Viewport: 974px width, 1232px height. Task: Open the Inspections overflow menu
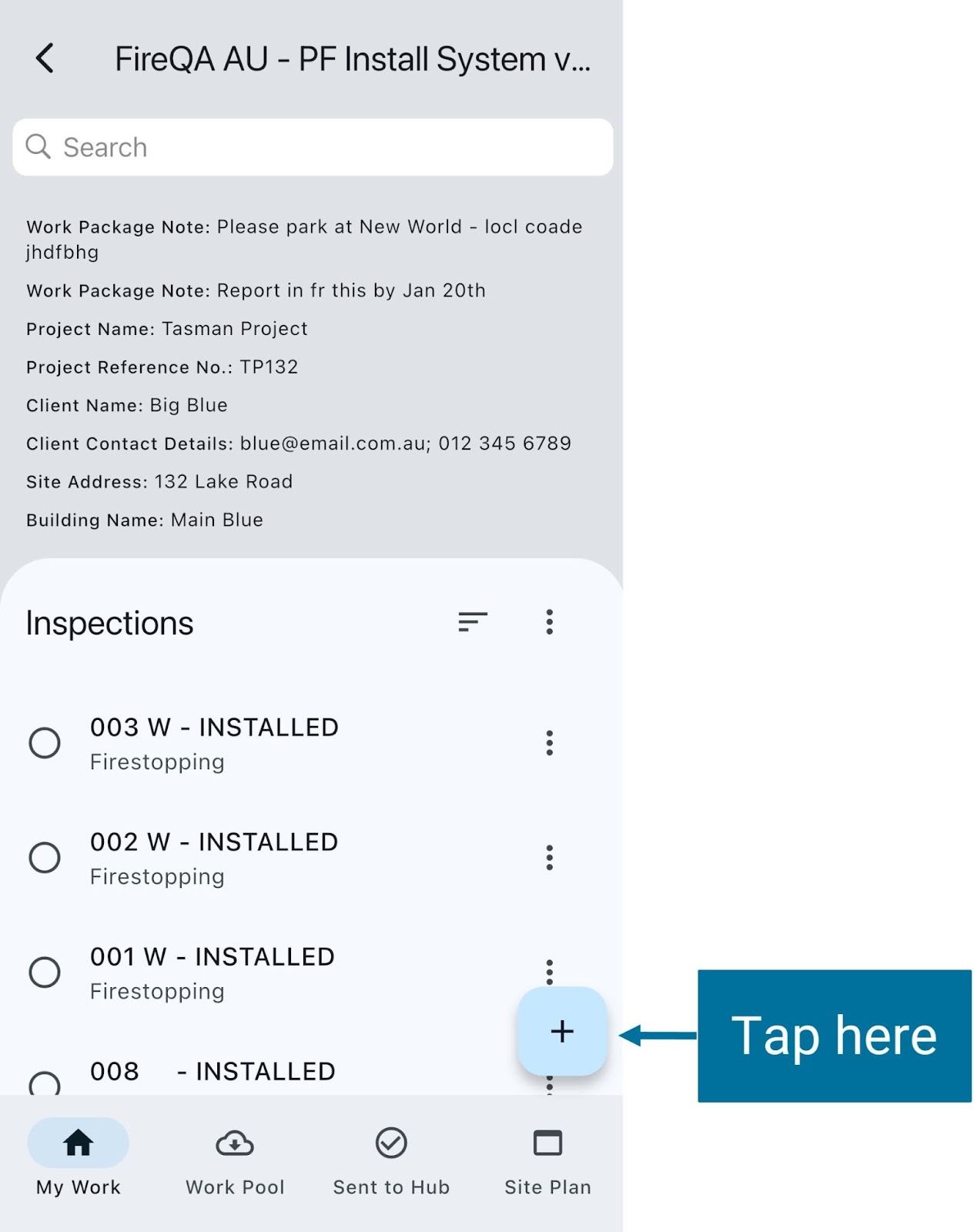point(549,621)
